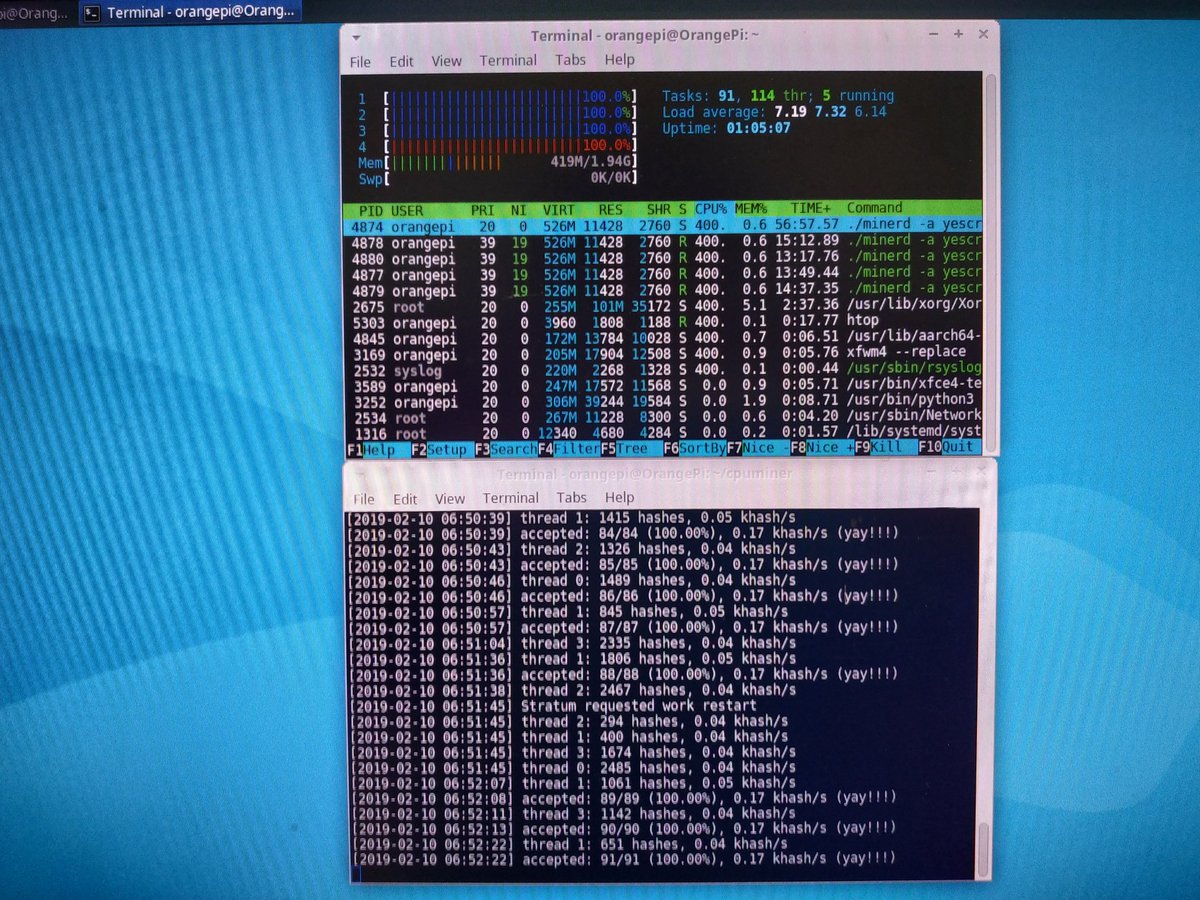
Task: Select the htop process row PID 5303
Action: pyautogui.click(x=664, y=322)
